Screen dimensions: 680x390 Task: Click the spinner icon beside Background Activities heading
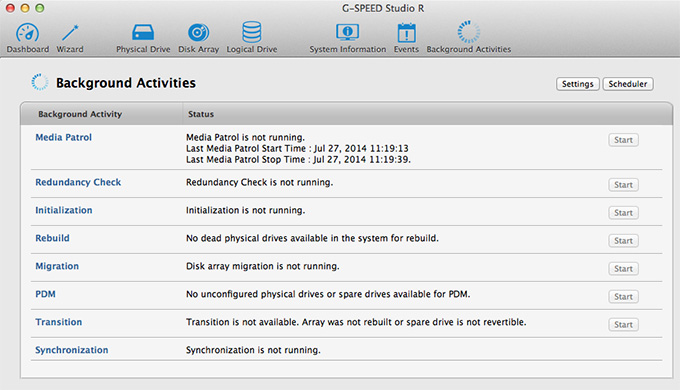coord(40,82)
